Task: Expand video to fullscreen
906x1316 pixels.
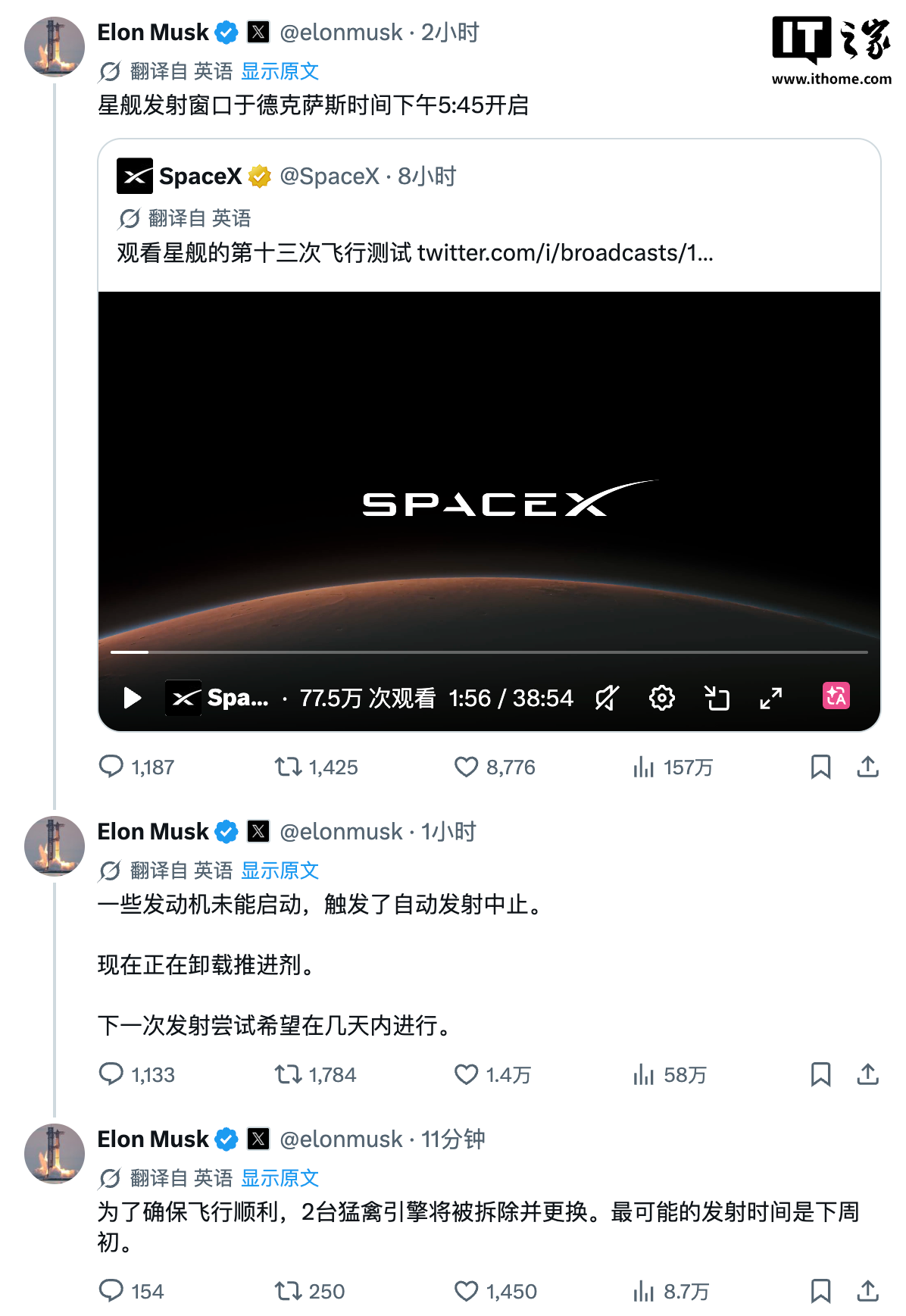Action: 771,698
